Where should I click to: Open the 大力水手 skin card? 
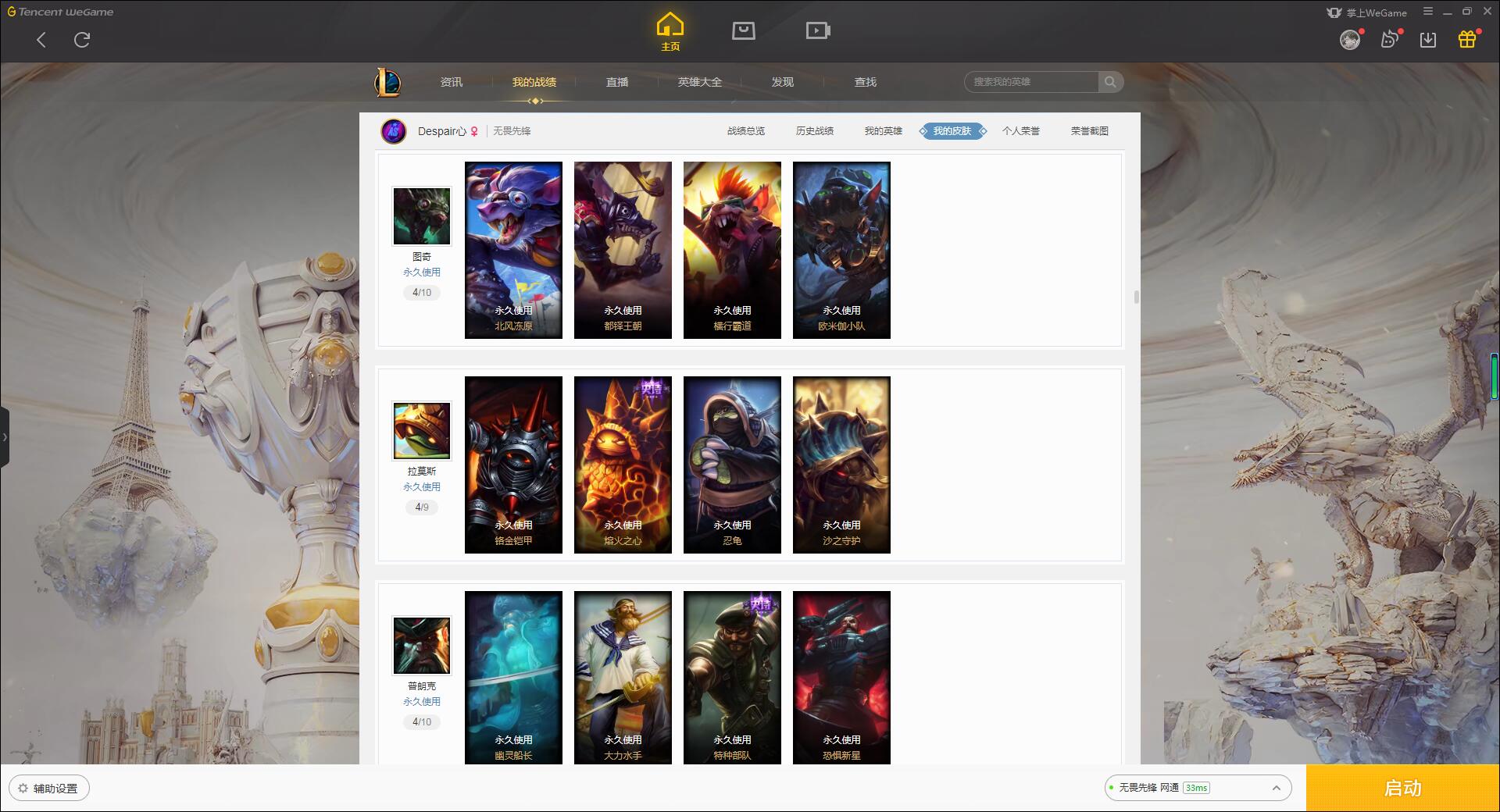pos(623,678)
